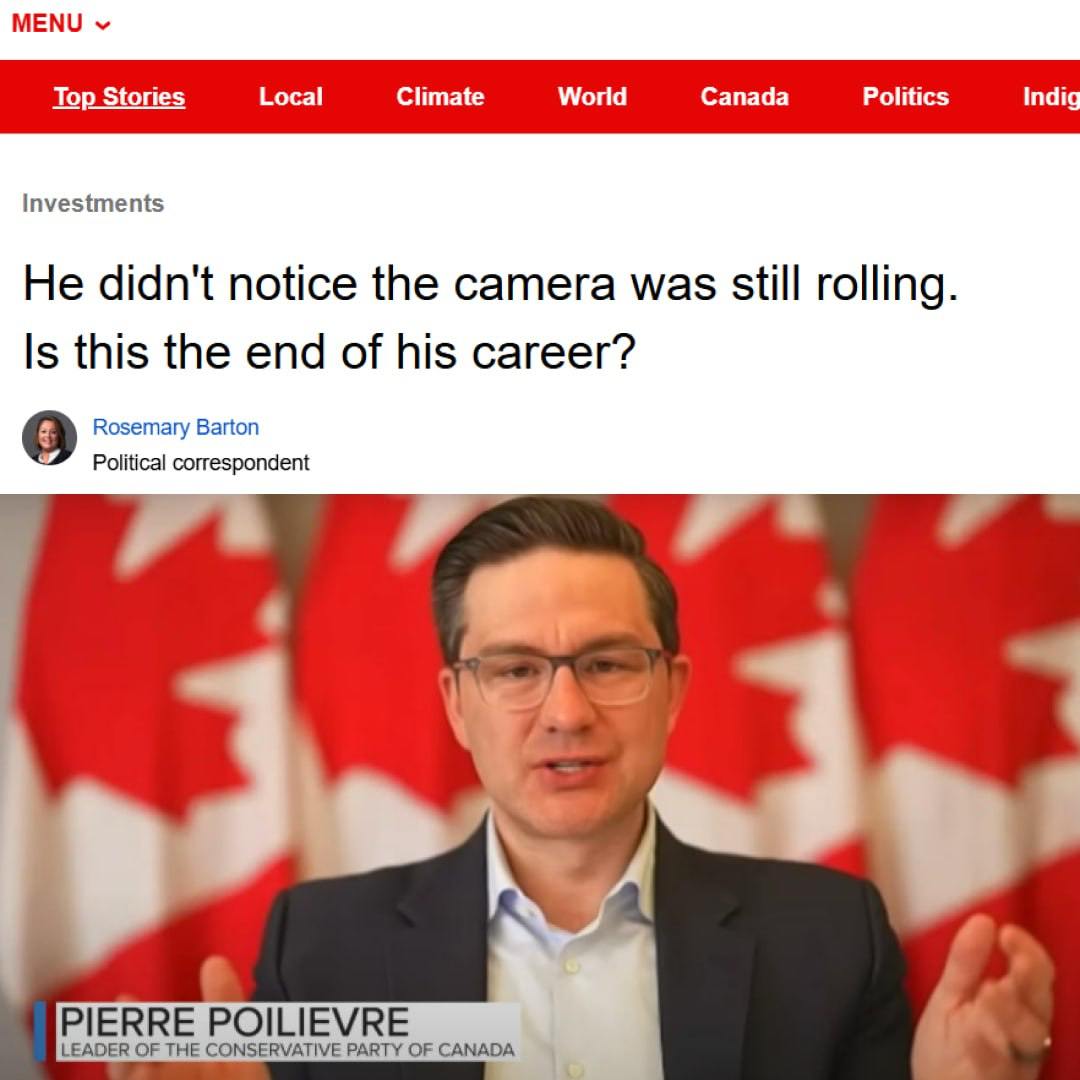Navigate to the World section
Screen dimensions: 1080x1080
(x=592, y=96)
